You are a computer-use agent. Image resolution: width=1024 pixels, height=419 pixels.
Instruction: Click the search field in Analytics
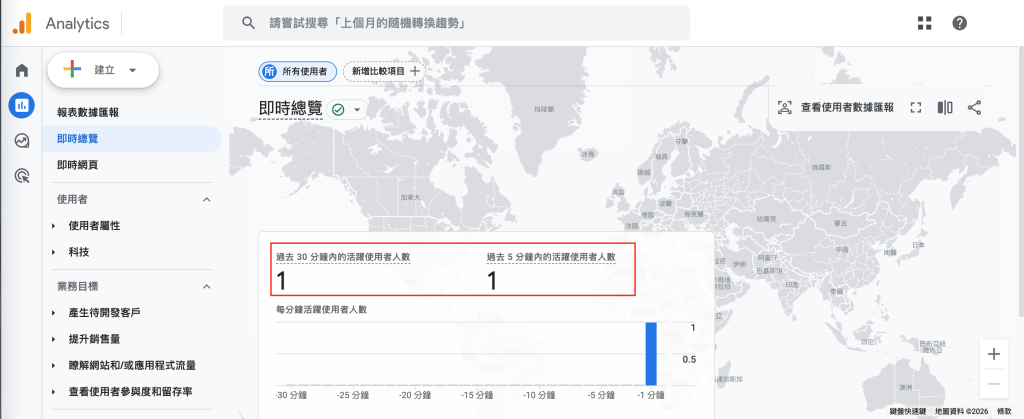click(456, 23)
